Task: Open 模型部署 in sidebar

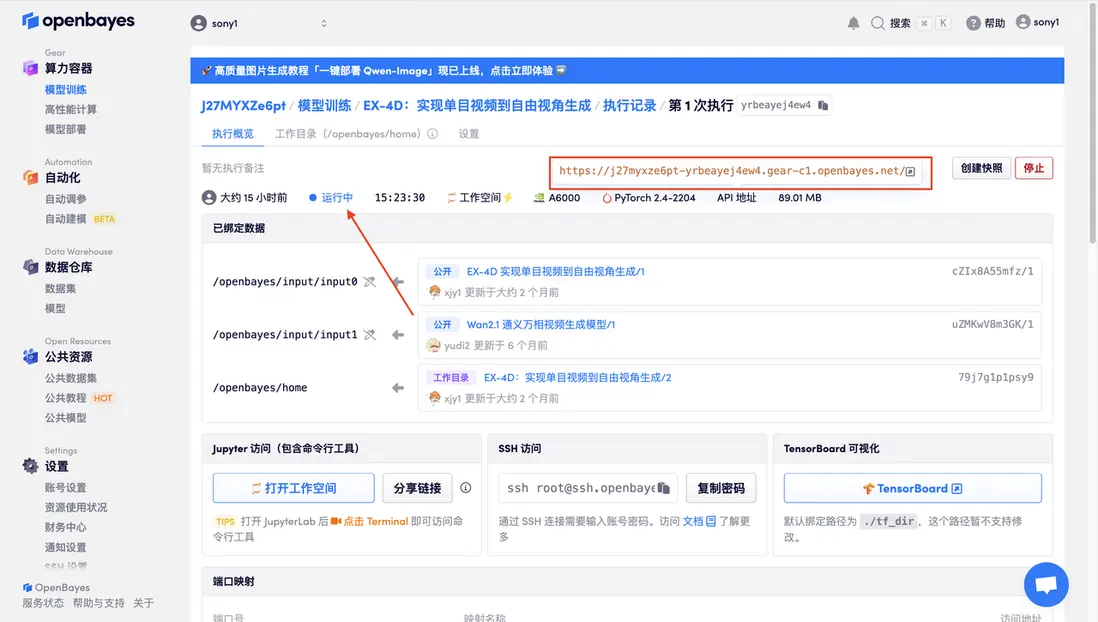Action: click(66, 129)
